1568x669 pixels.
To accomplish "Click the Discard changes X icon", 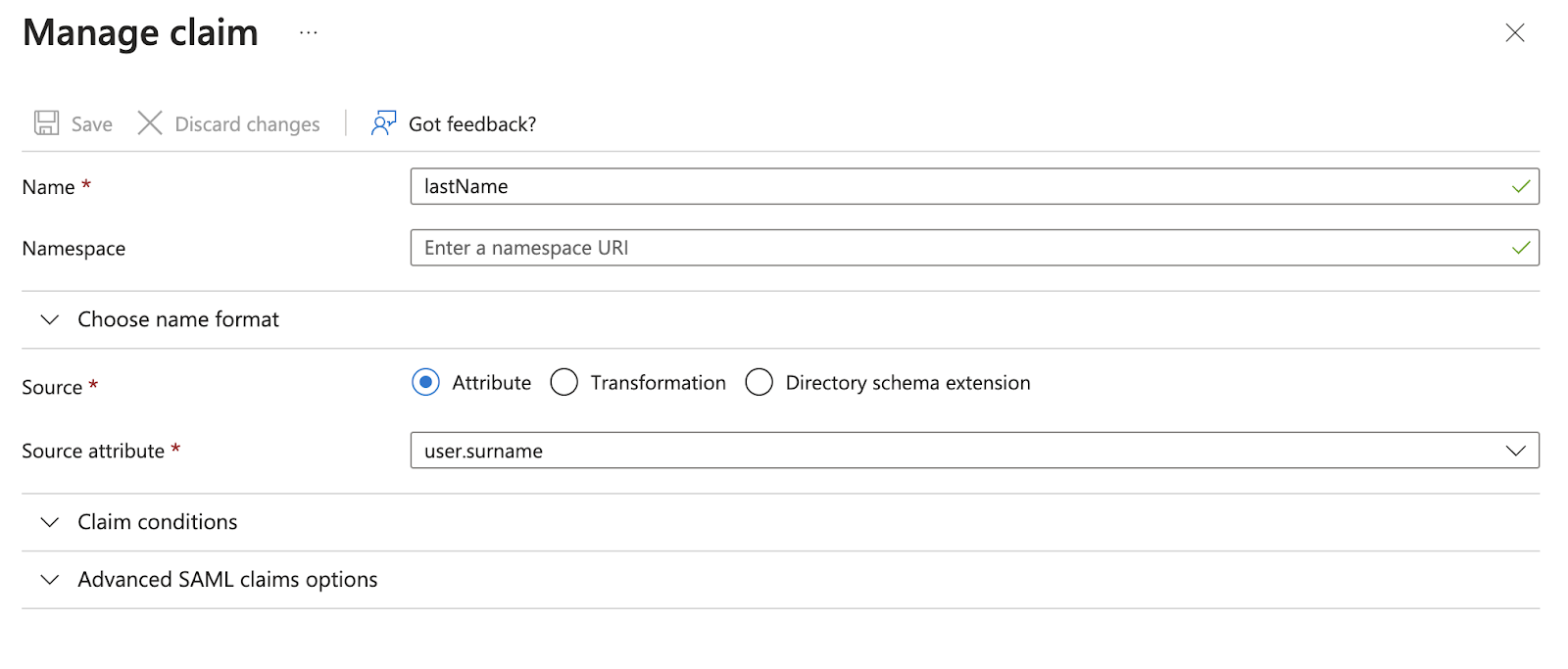I will click(x=150, y=122).
